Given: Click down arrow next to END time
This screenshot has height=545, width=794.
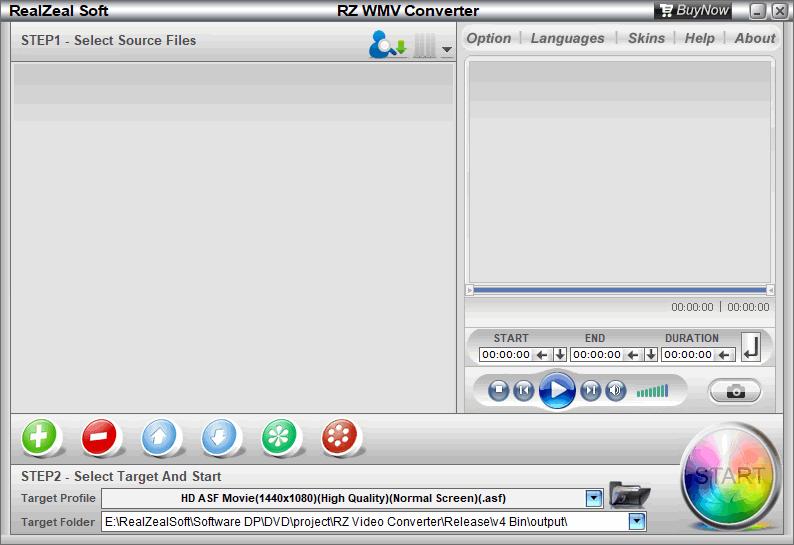Looking at the screenshot, I should coord(651,355).
